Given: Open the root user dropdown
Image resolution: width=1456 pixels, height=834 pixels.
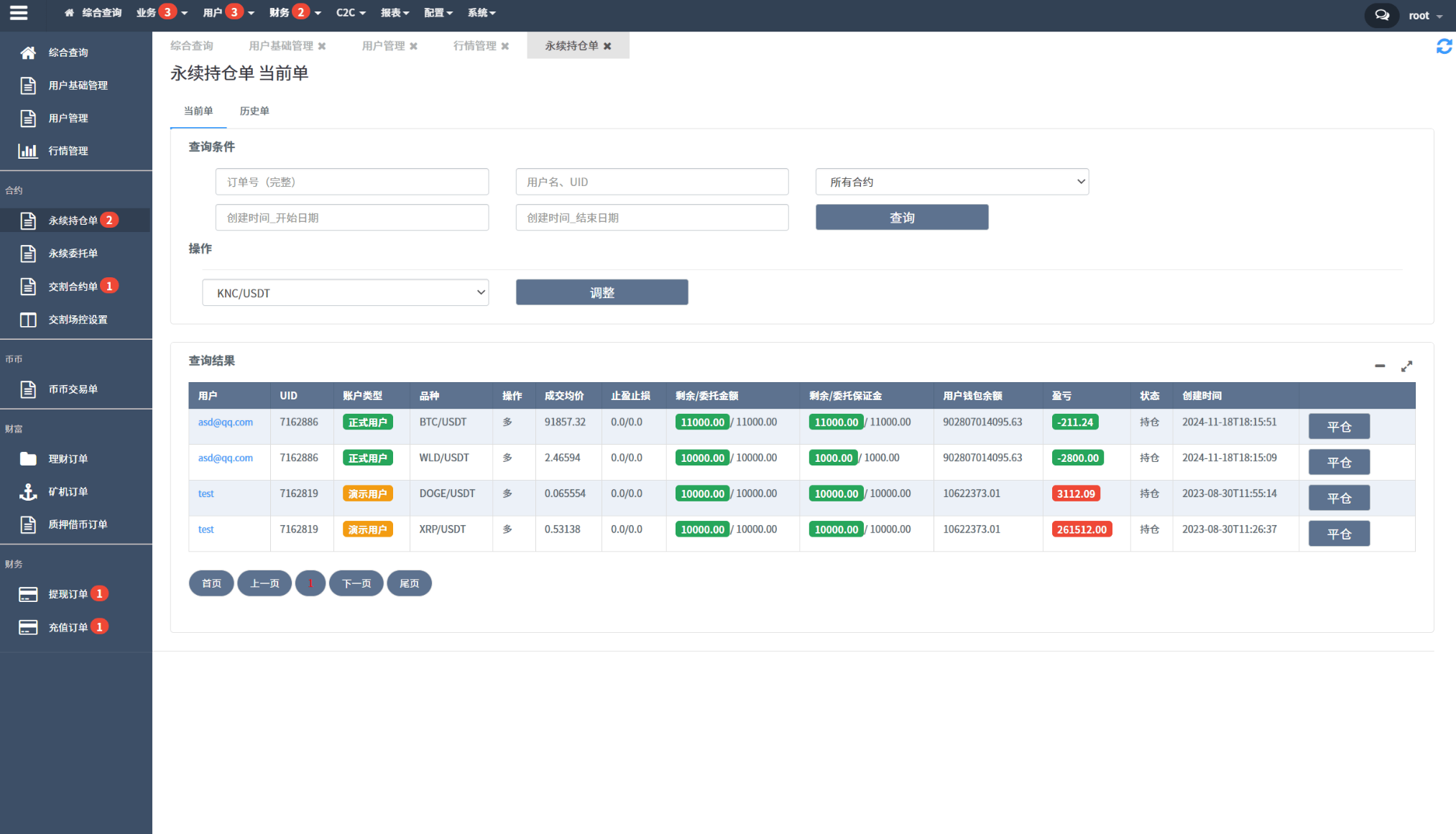Looking at the screenshot, I should tap(1426, 15).
